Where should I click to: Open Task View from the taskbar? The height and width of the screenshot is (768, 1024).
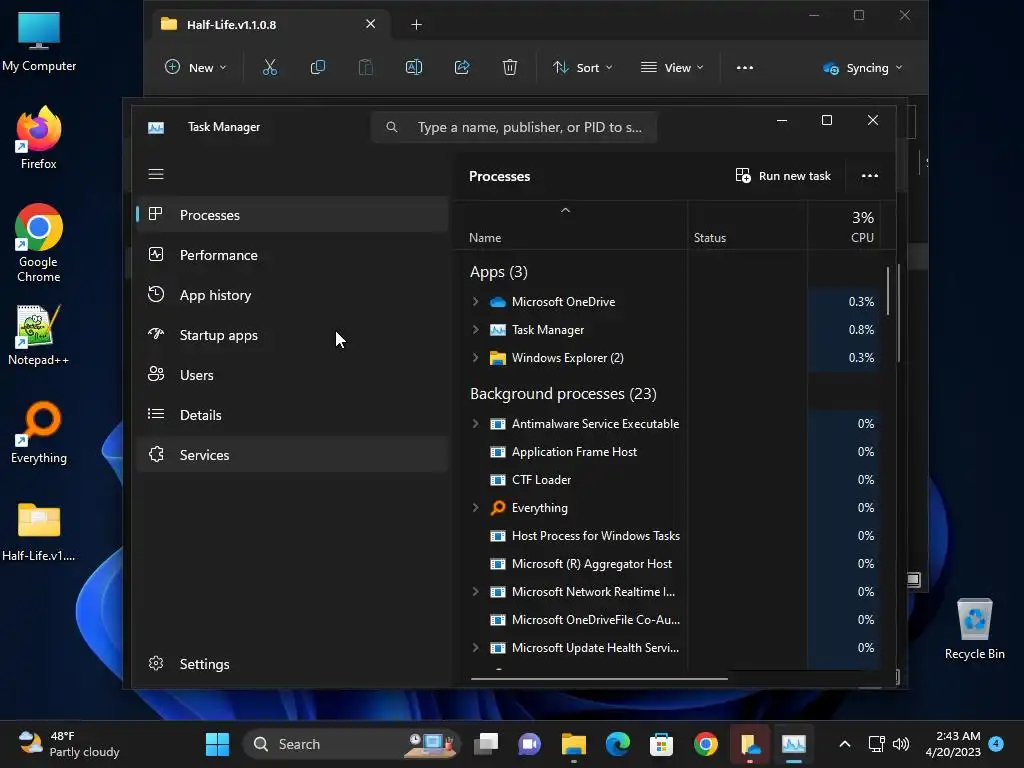pos(486,744)
